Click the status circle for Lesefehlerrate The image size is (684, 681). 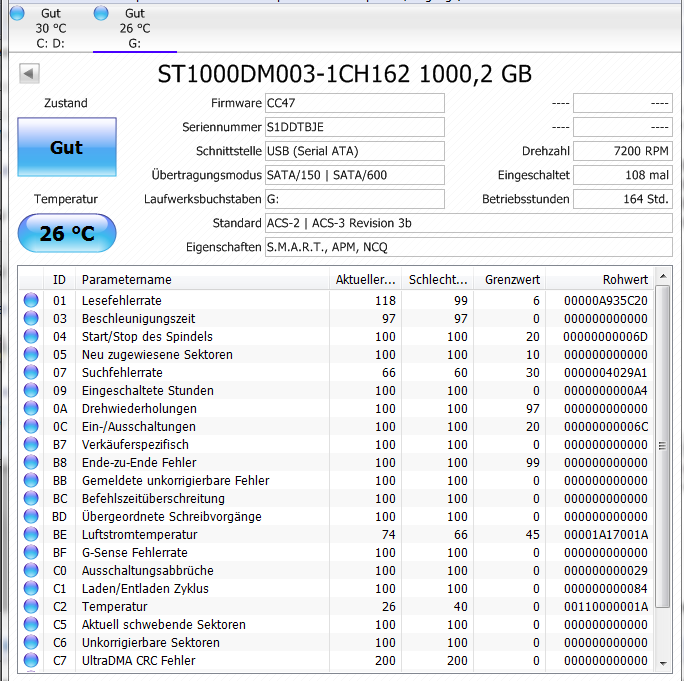coord(31,300)
